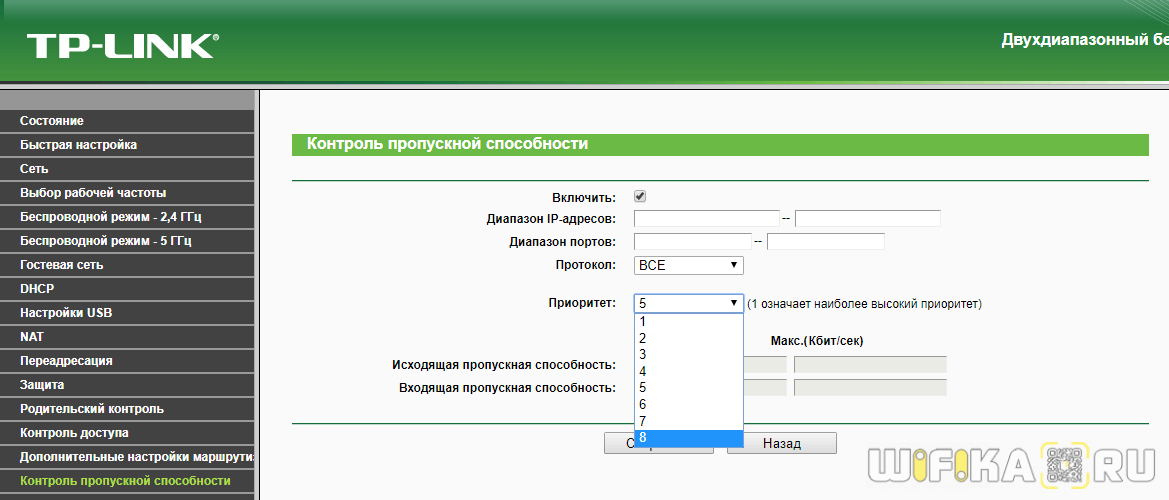
Task: Toggle the Включить checkbox
Action: click(640, 197)
